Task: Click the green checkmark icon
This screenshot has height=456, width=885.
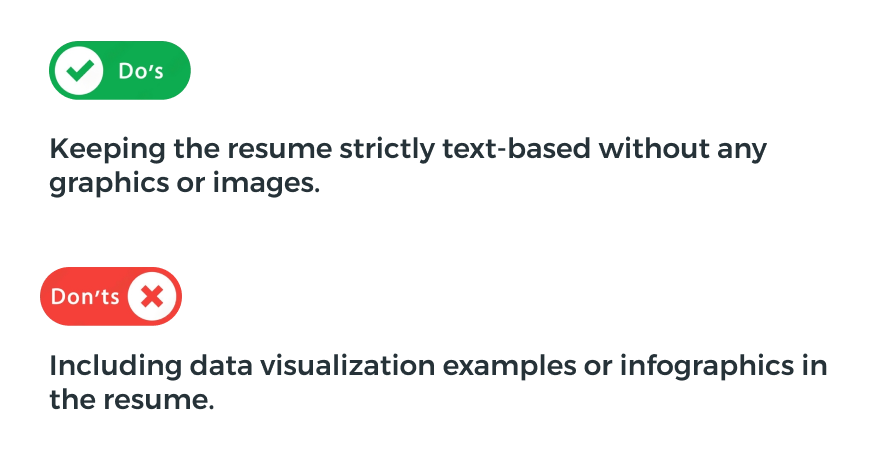Action: pyautogui.click(x=80, y=71)
